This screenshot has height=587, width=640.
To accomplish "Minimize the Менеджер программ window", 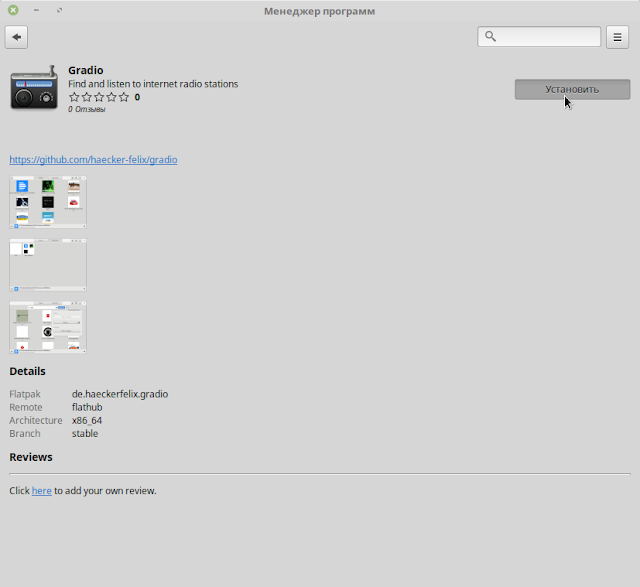I will point(36,10).
